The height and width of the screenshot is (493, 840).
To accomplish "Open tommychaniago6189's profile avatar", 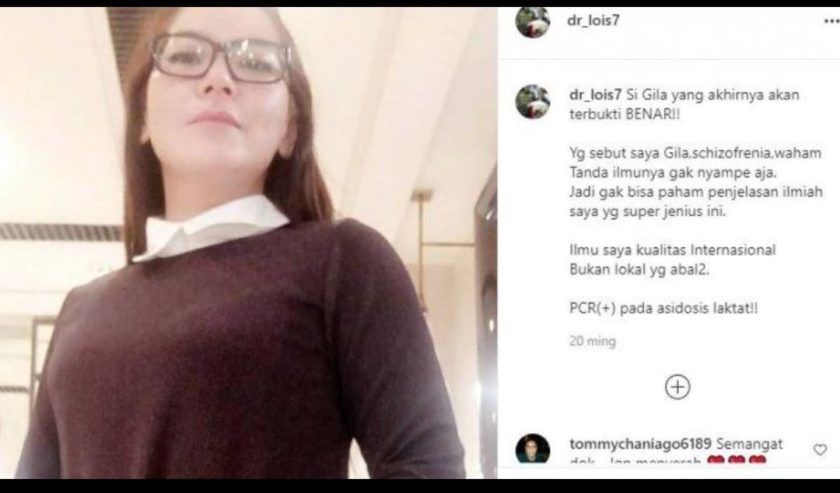I will 532,449.
